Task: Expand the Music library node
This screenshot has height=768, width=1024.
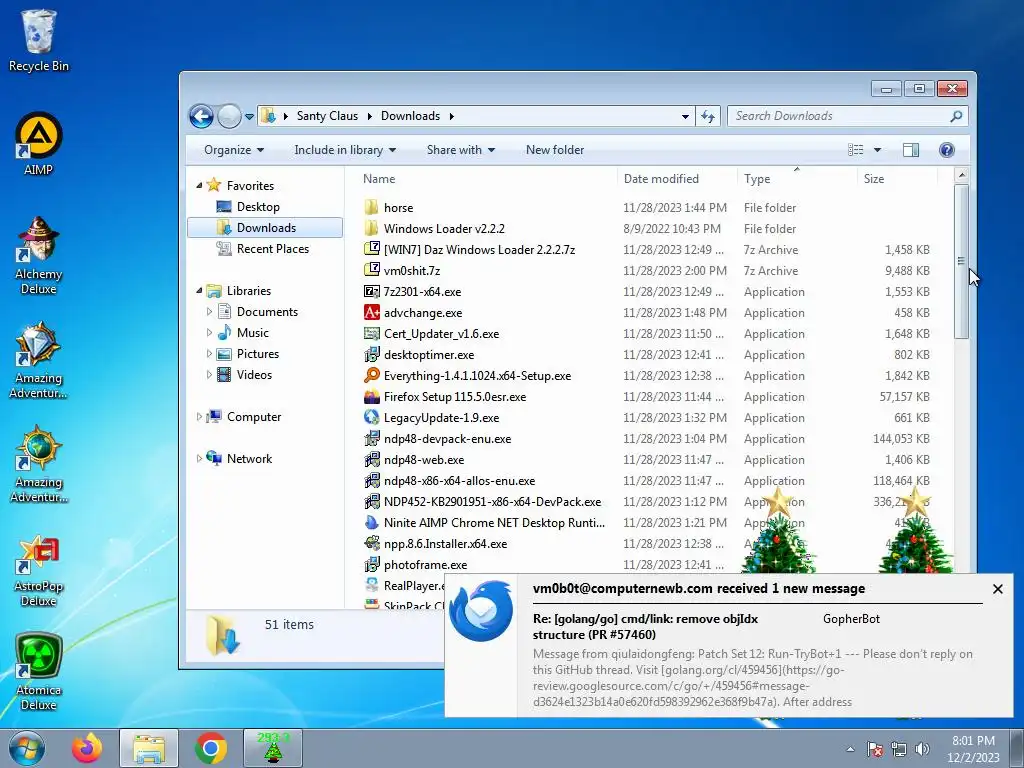Action: click(x=209, y=332)
